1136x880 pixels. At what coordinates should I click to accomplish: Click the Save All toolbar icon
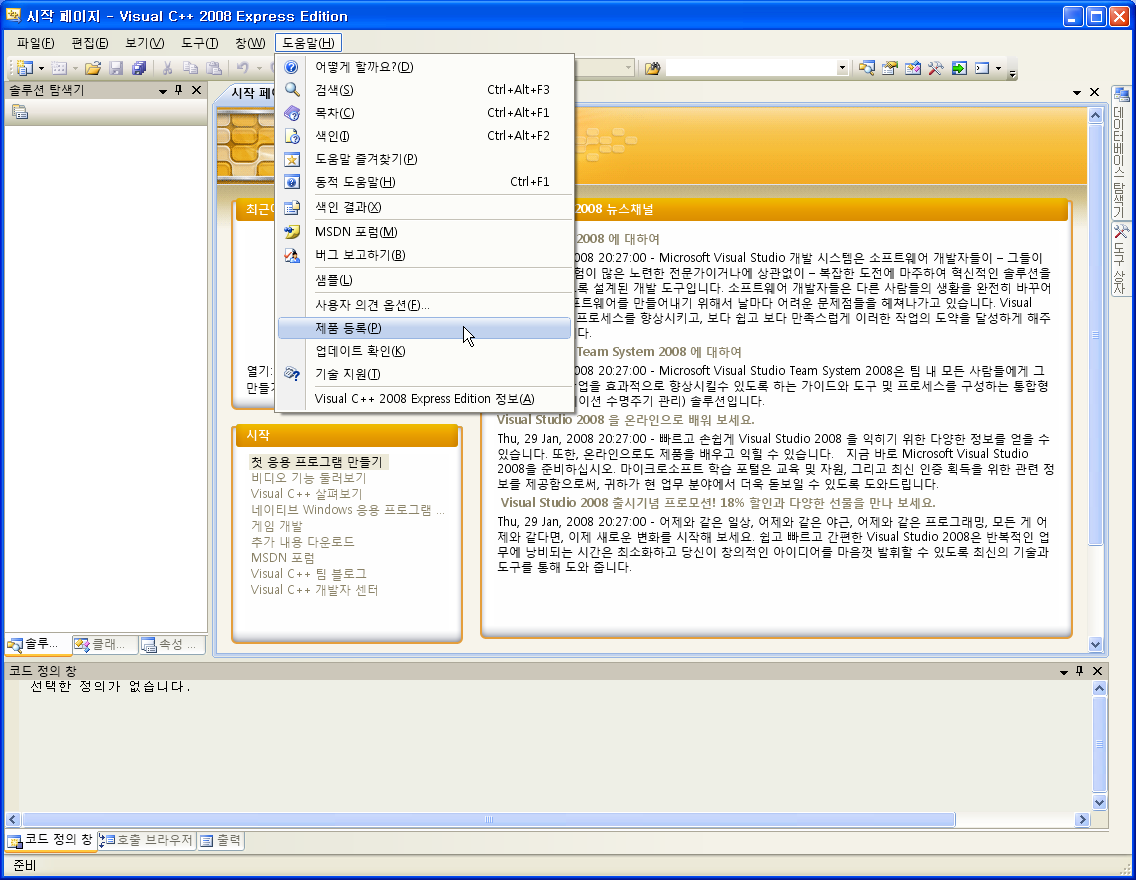(139, 68)
